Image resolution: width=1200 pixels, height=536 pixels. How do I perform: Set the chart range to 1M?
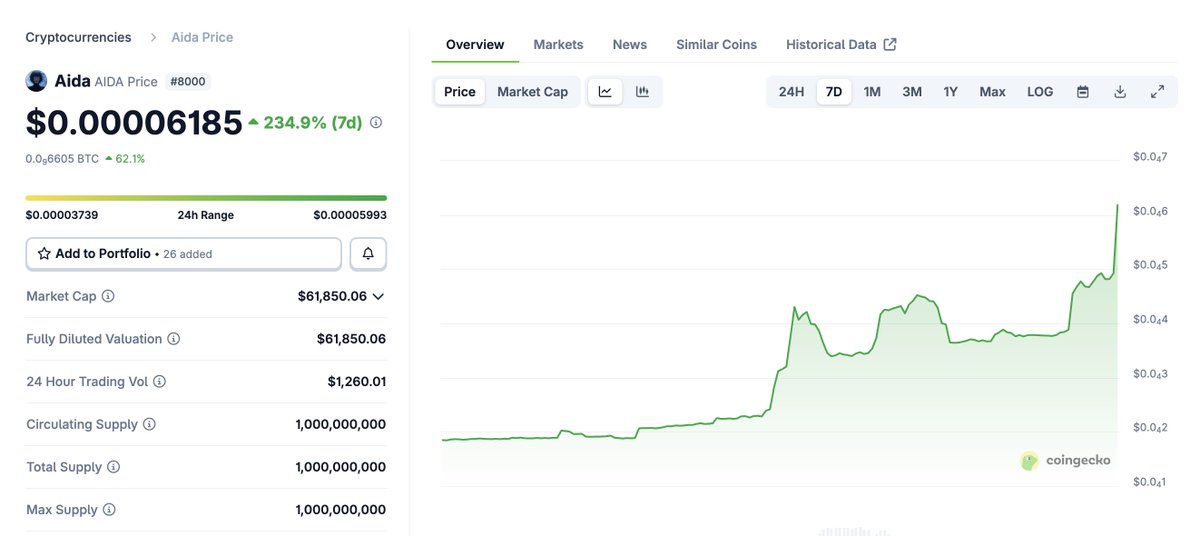872,92
